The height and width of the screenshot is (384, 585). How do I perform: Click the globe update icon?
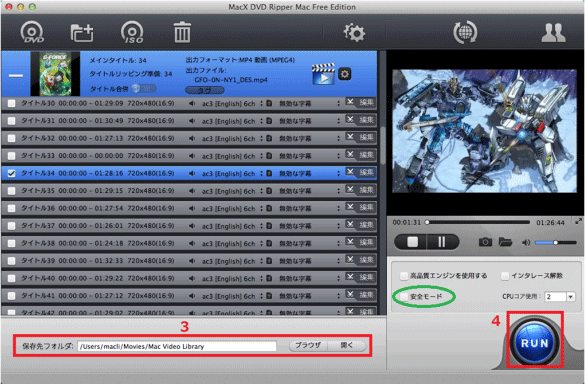tap(465, 32)
